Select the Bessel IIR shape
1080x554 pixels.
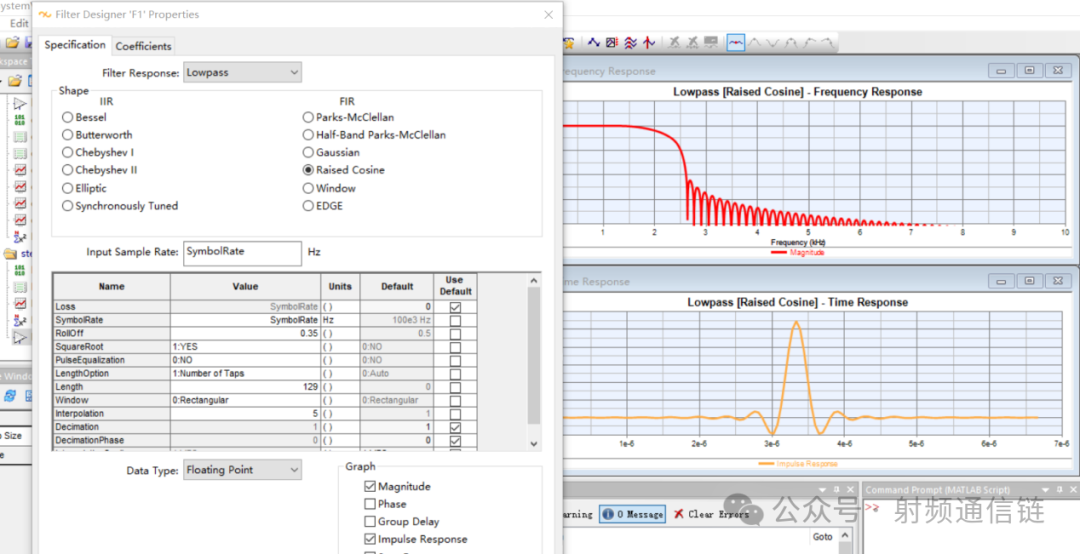68,117
